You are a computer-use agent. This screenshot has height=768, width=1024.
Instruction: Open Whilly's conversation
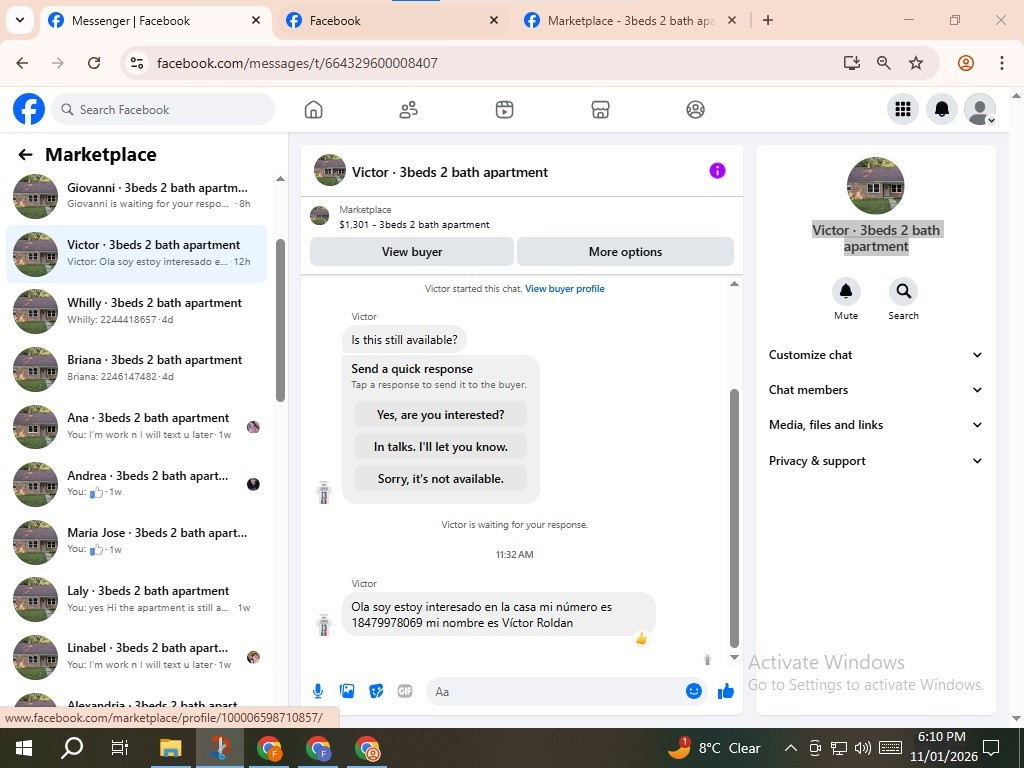click(x=136, y=311)
